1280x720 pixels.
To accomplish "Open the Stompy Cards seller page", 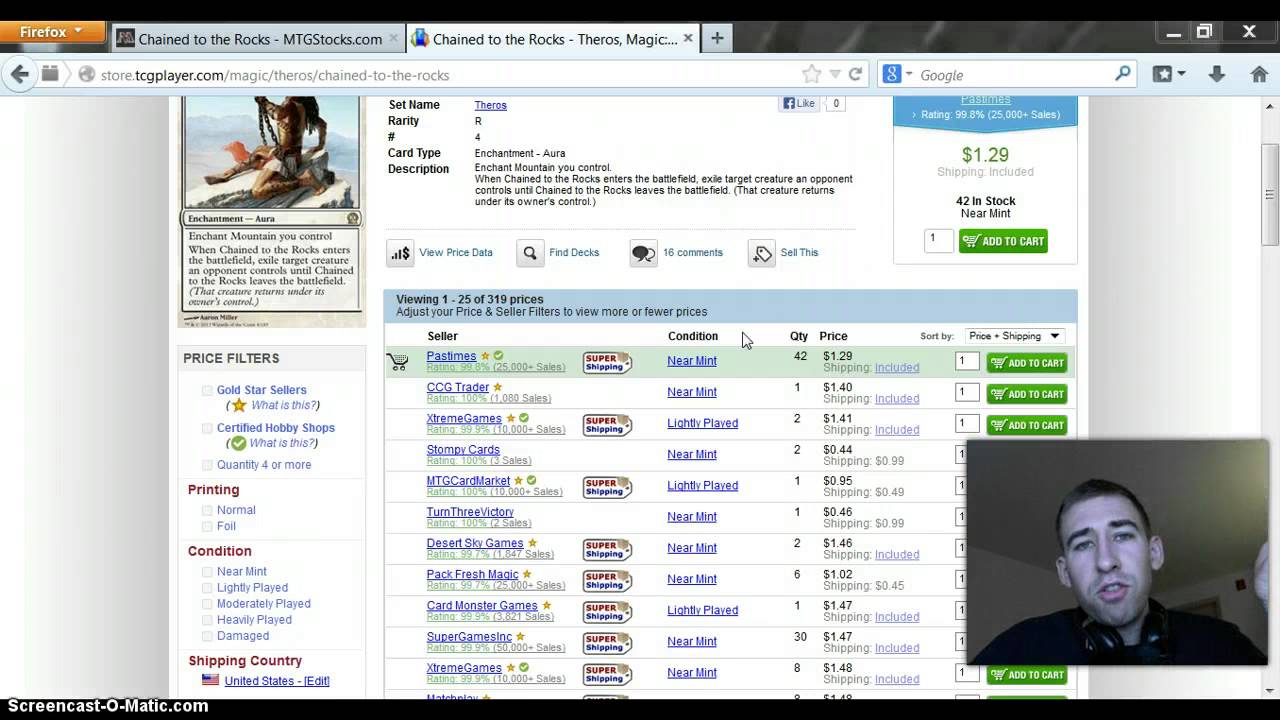I will coord(463,450).
